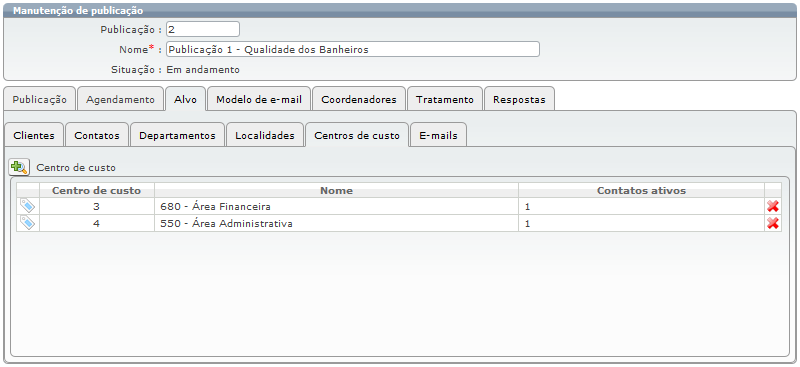Viewport: 800px width, 367px height.
Task: Click tag icon for 680 - Área Financeira row
Action: (x=28, y=206)
